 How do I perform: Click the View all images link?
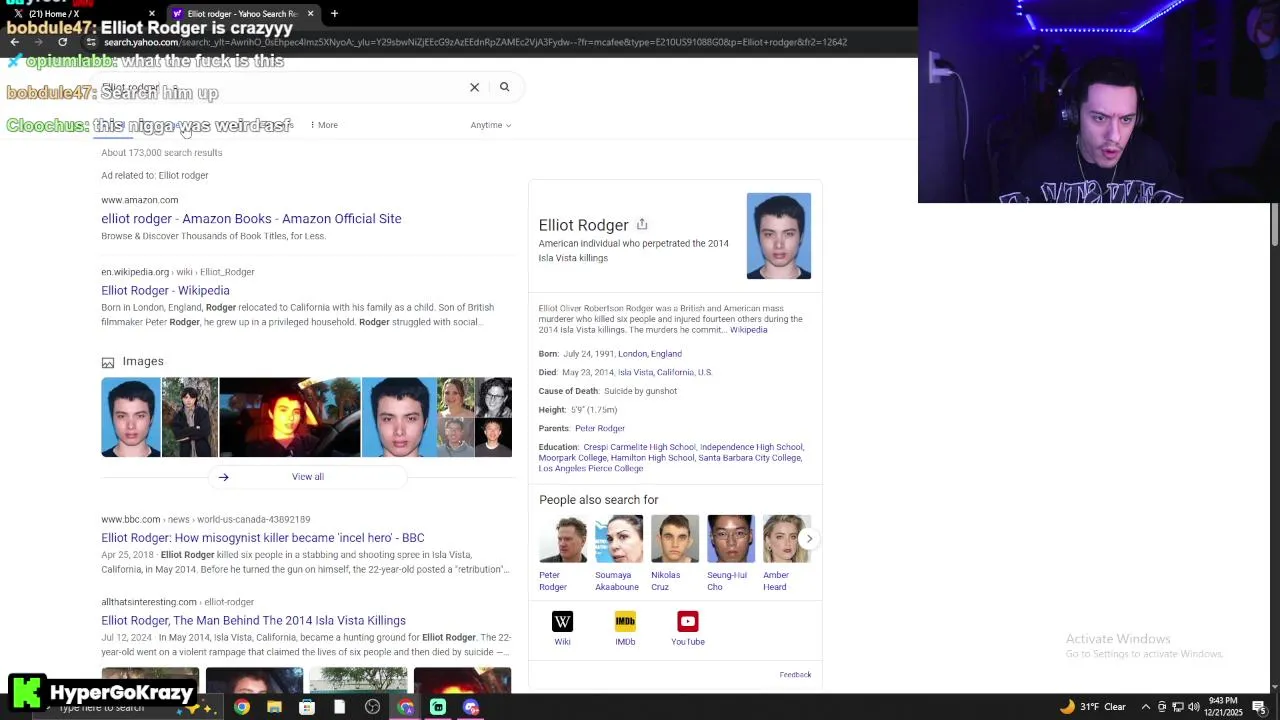coord(308,477)
